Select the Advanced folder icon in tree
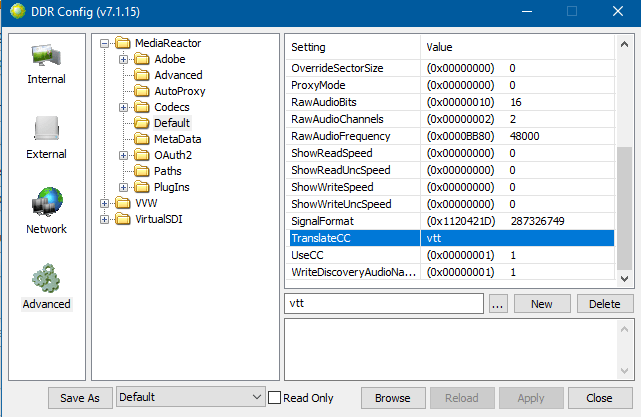The width and height of the screenshot is (641, 417). (142, 75)
